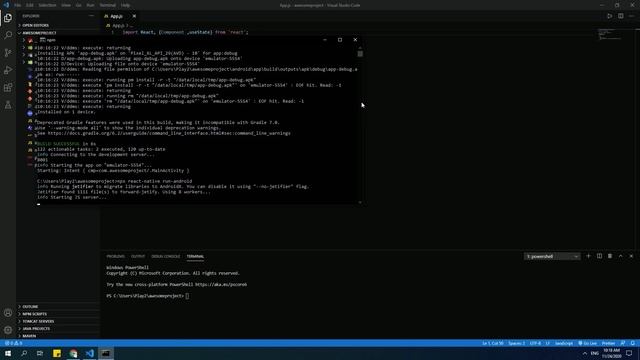Click the command prompt taskbar icon
The height and width of the screenshot is (360, 640).
[106, 353]
